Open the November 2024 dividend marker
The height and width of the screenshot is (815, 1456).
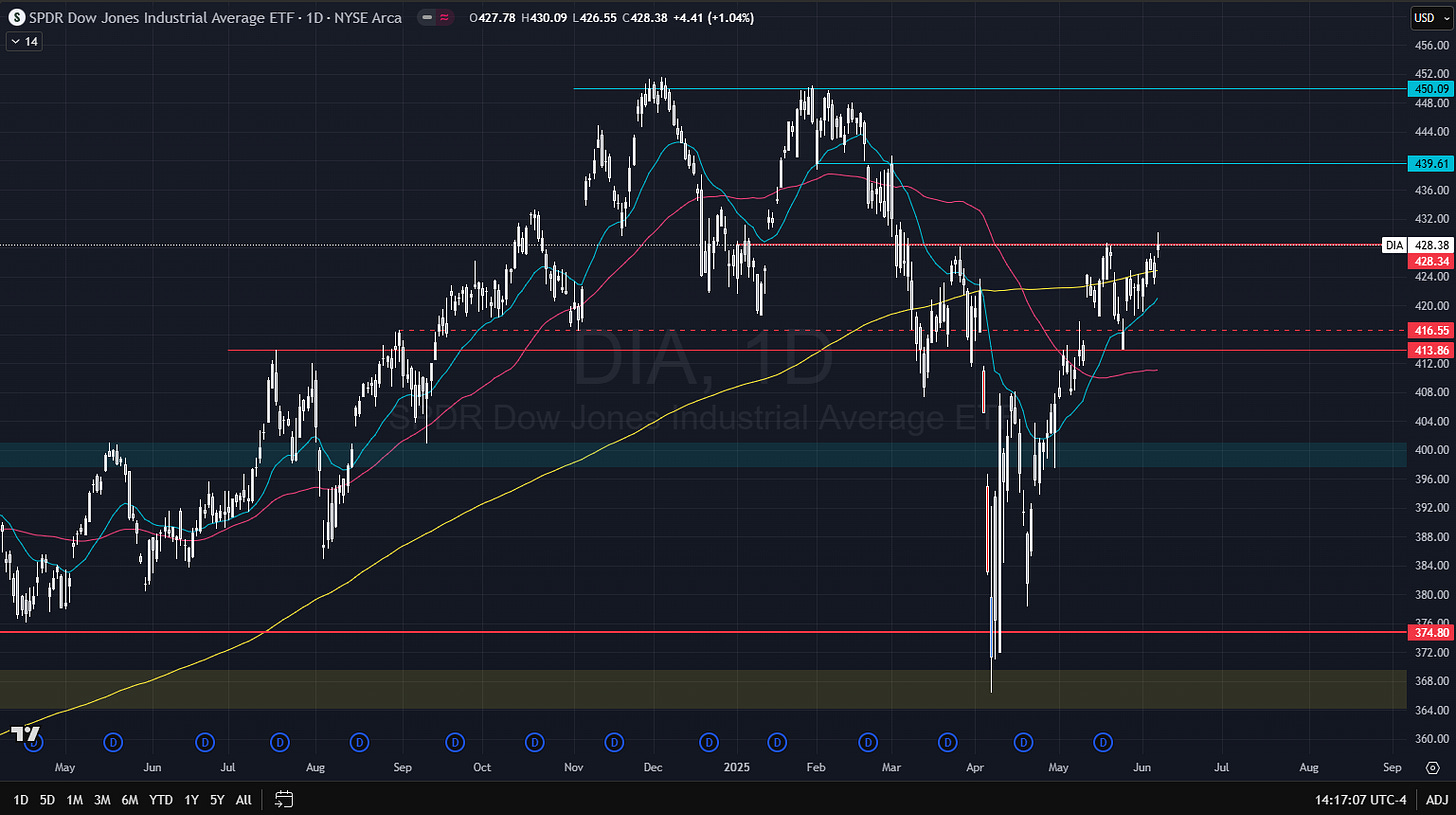point(614,742)
